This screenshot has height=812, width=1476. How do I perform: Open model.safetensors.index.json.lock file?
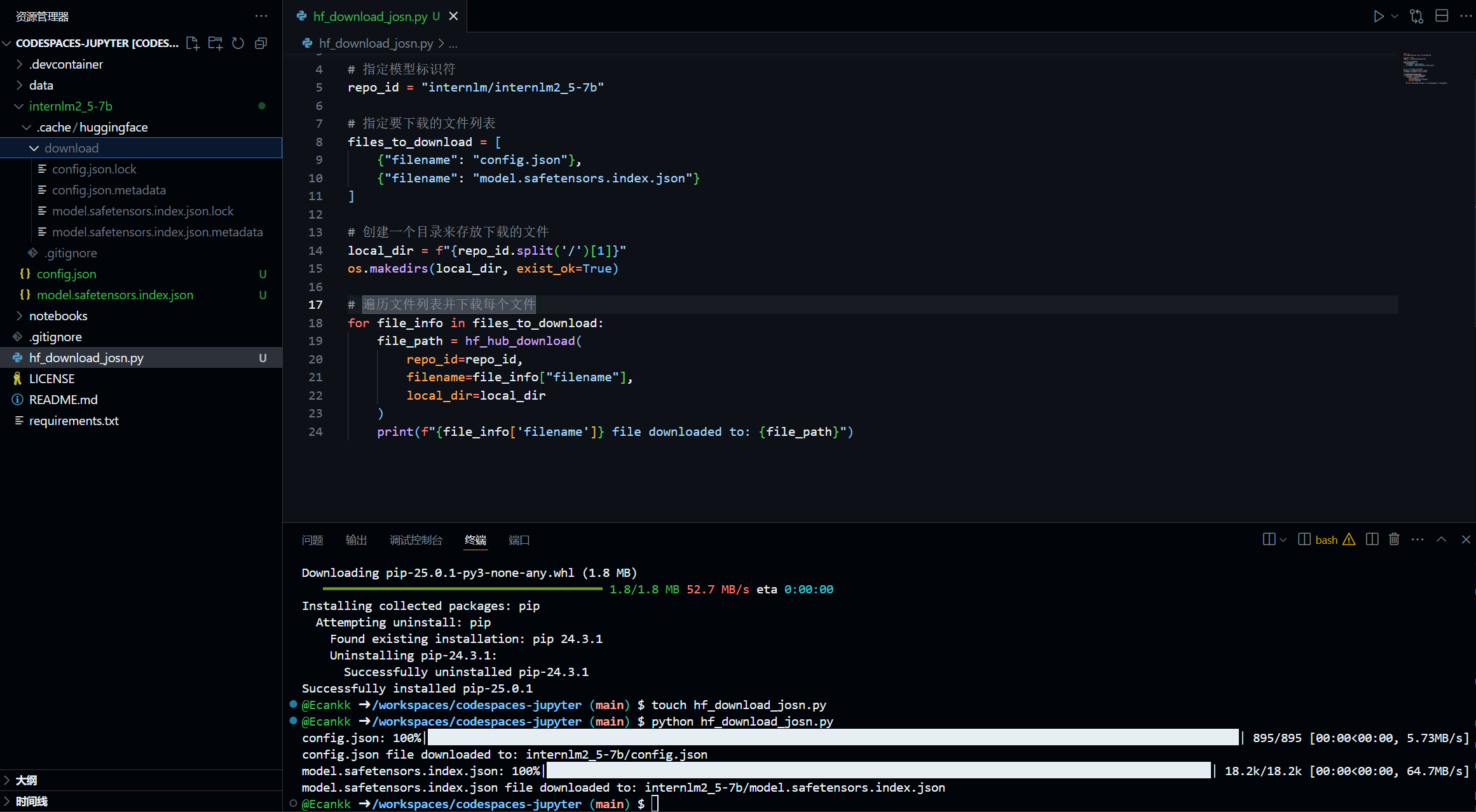pyautogui.click(x=141, y=211)
